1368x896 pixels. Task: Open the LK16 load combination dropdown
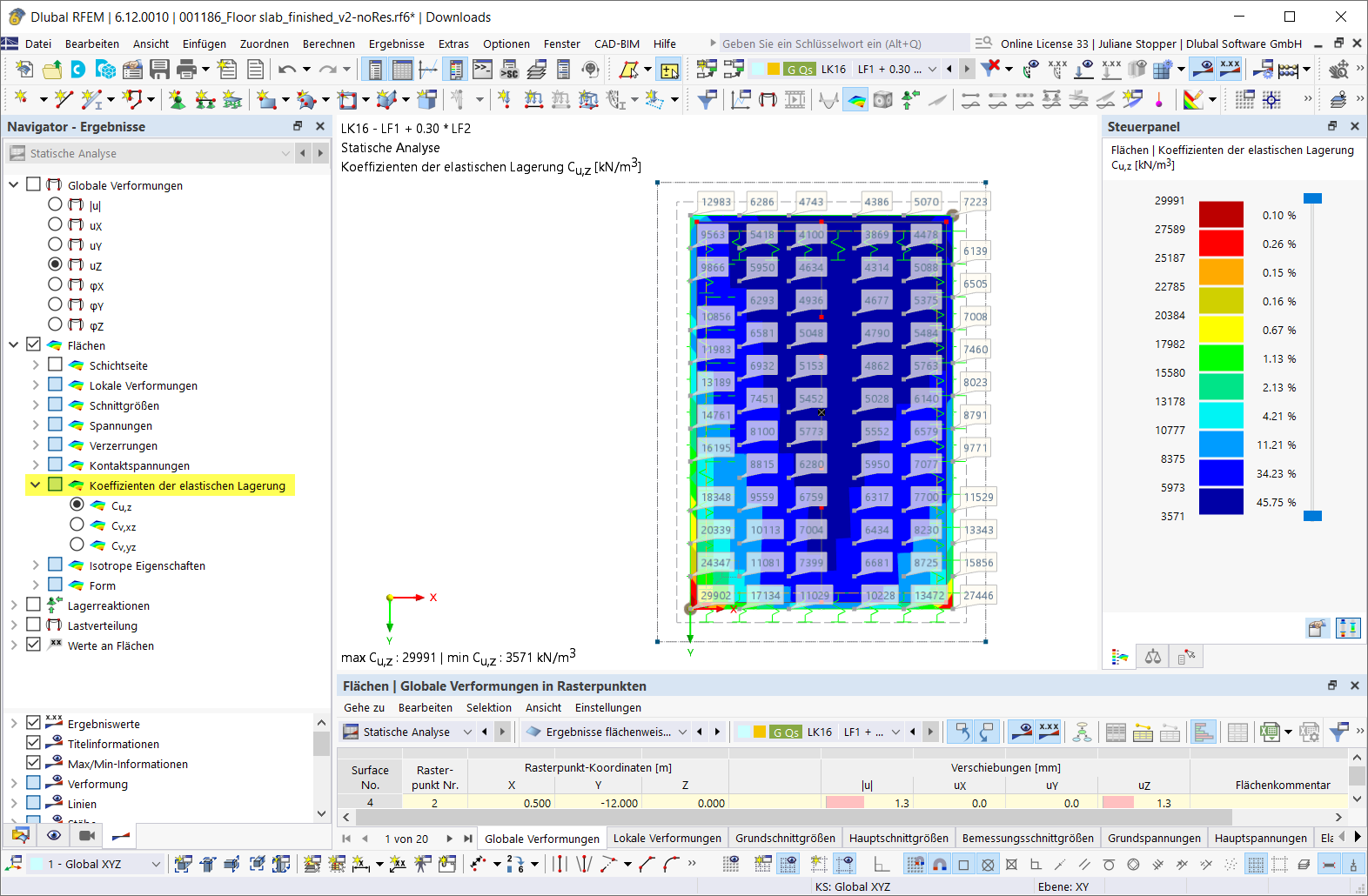tap(932, 69)
